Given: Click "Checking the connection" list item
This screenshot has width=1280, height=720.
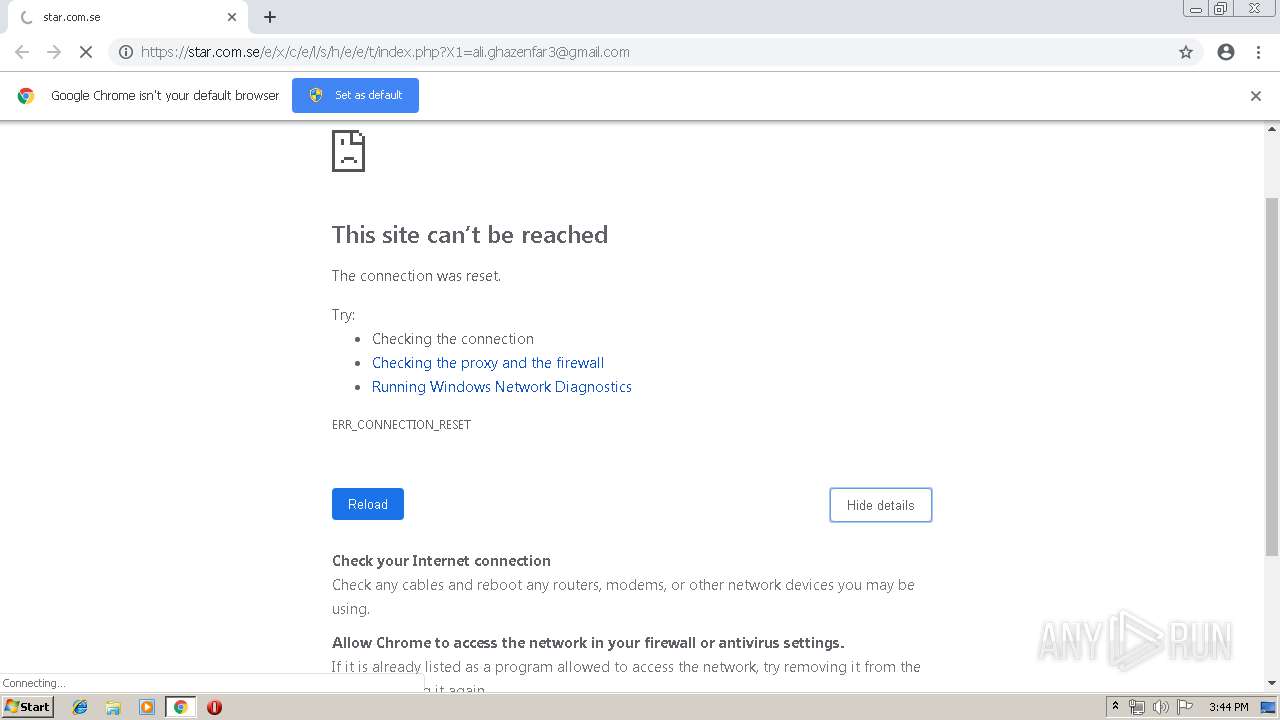Looking at the screenshot, I should (x=453, y=338).
